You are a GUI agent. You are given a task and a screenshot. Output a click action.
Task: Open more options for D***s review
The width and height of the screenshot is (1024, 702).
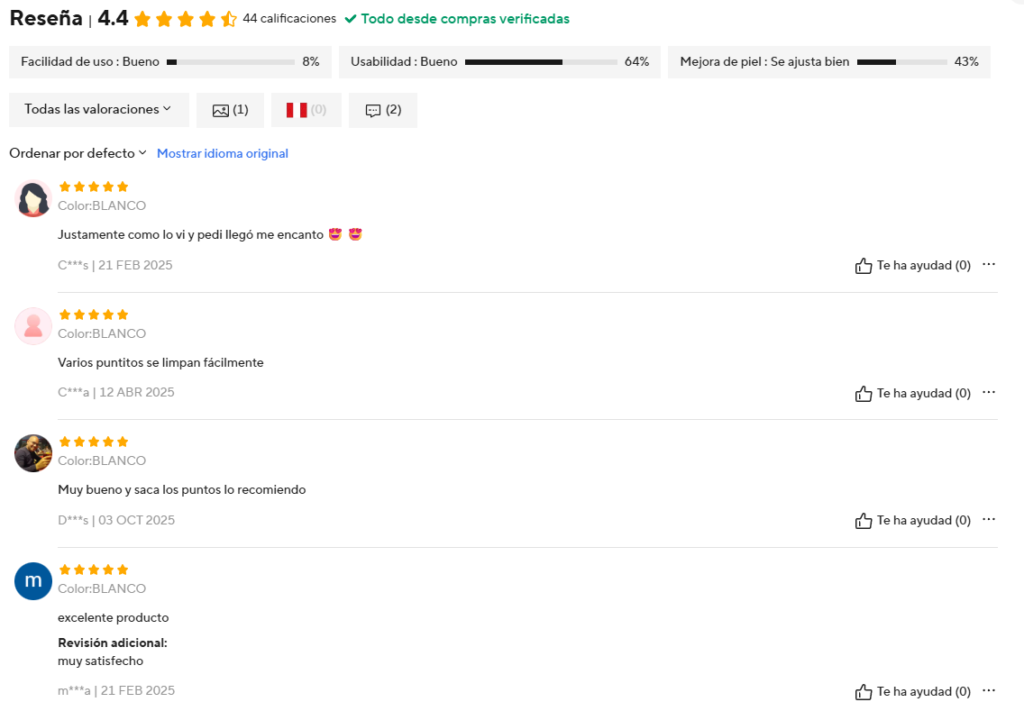pos(989,520)
